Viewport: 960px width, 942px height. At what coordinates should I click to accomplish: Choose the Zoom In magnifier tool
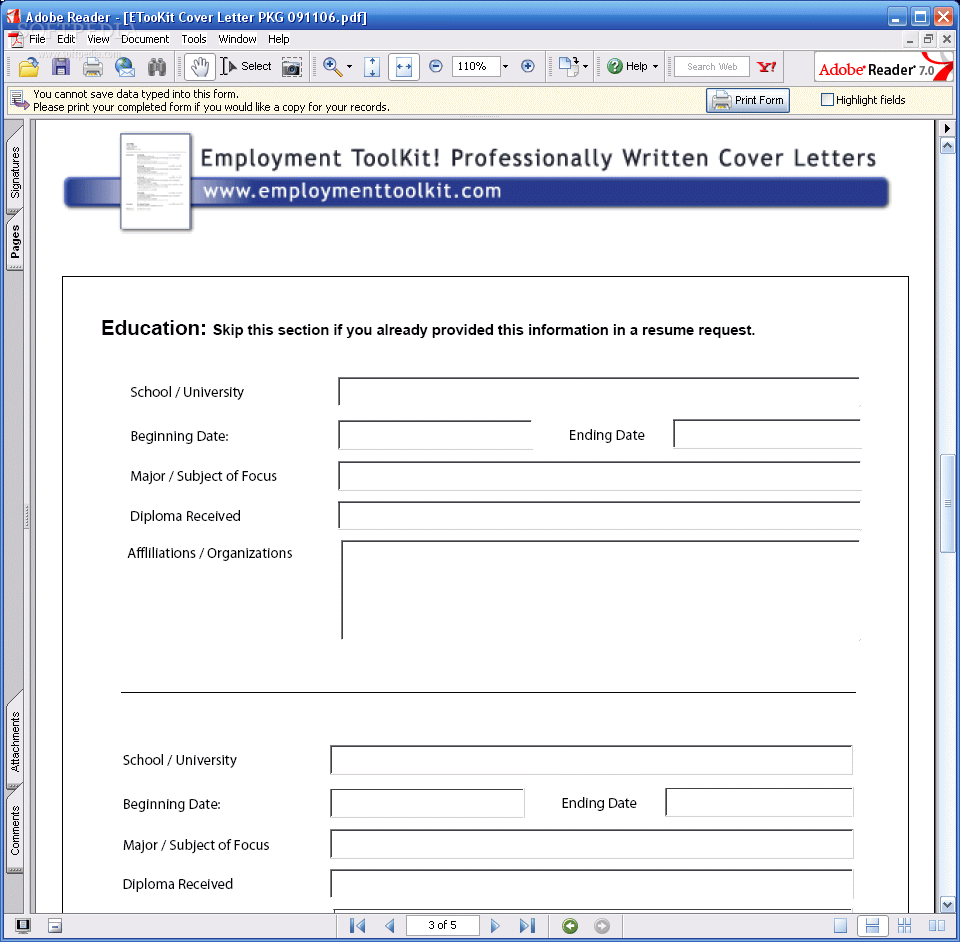[x=332, y=67]
